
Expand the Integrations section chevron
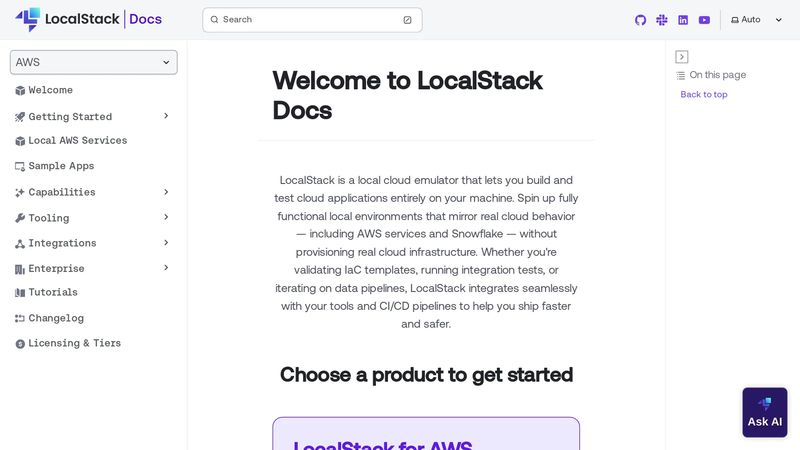tap(166, 242)
